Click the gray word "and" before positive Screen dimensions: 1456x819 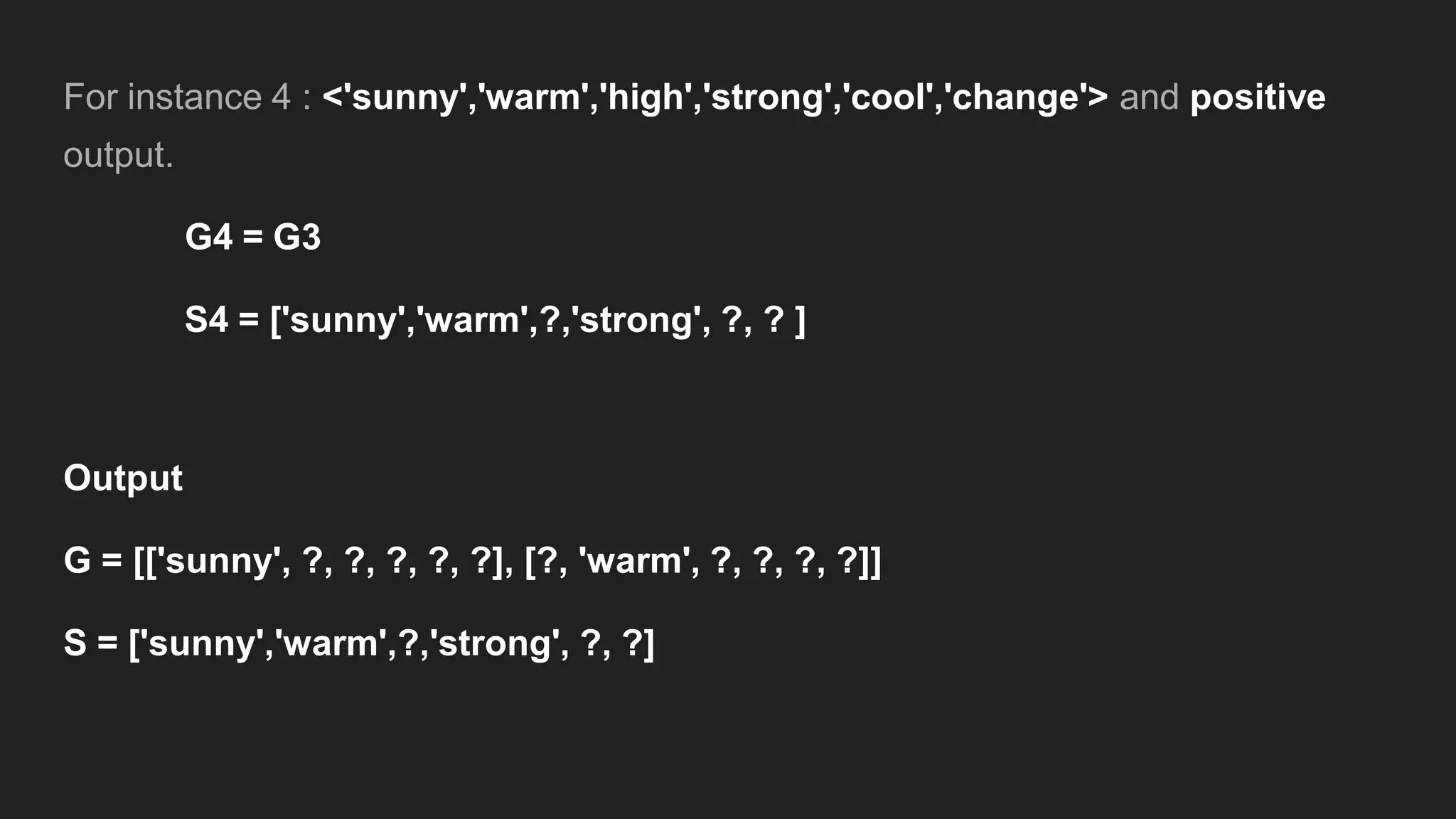click(x=1149, y=97)
